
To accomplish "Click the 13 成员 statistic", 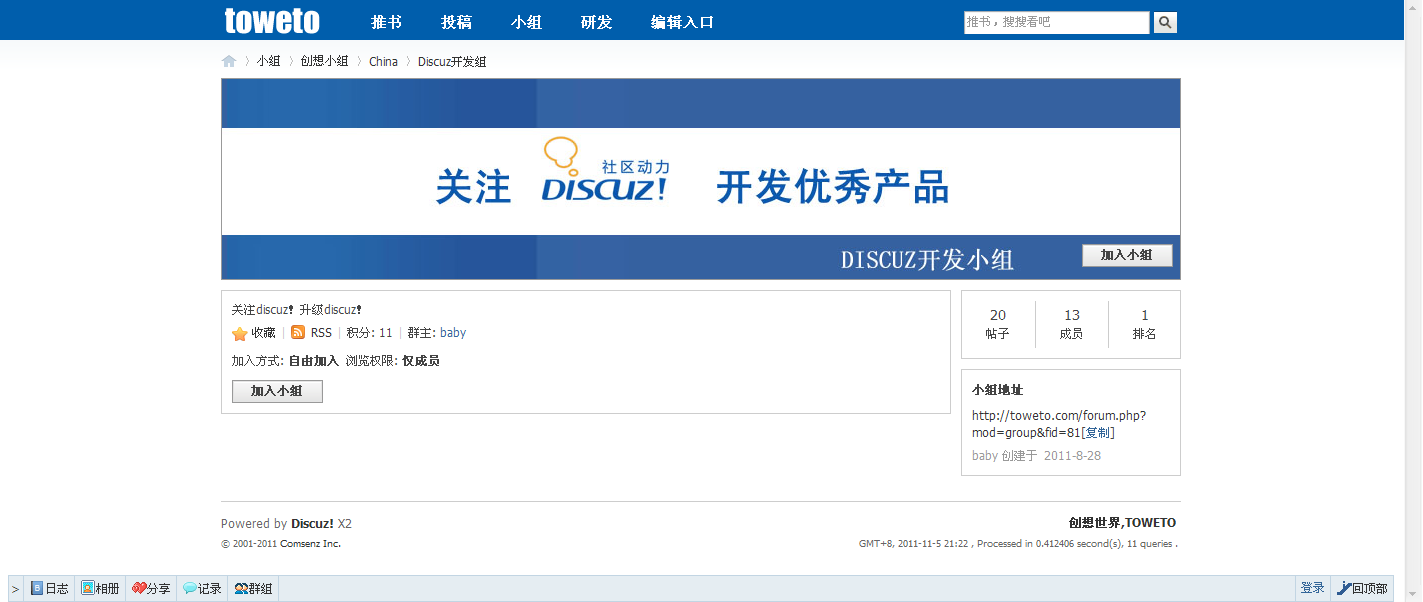I will click(1072, 324).
